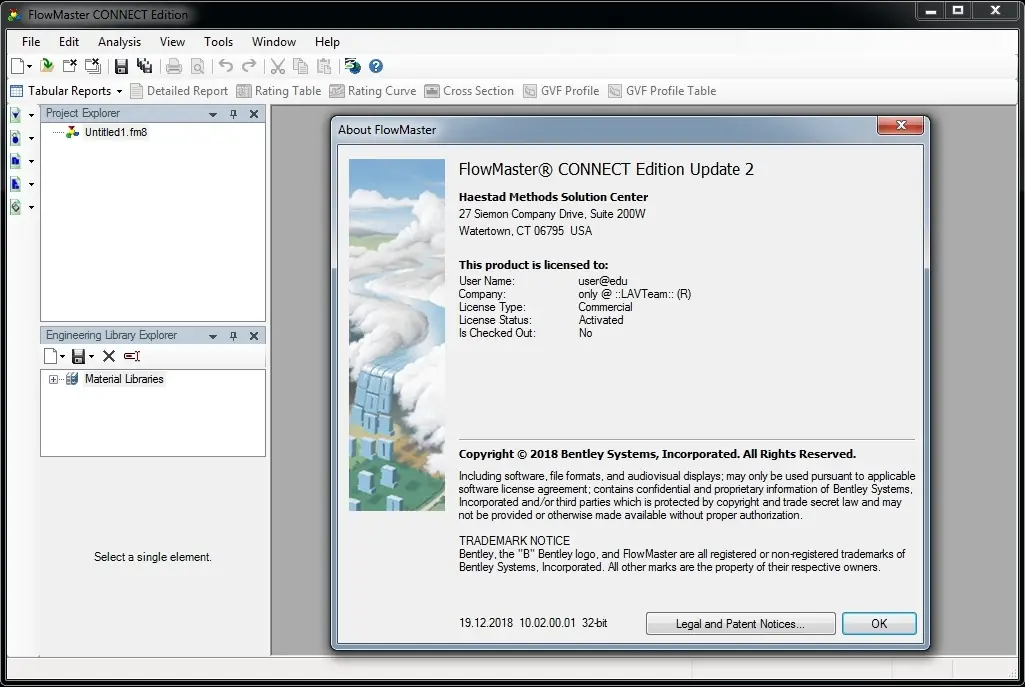The width and height of the screenshot is (1025, 687).
Task: Close the current project via the toolbar icon
Action: 69,66
